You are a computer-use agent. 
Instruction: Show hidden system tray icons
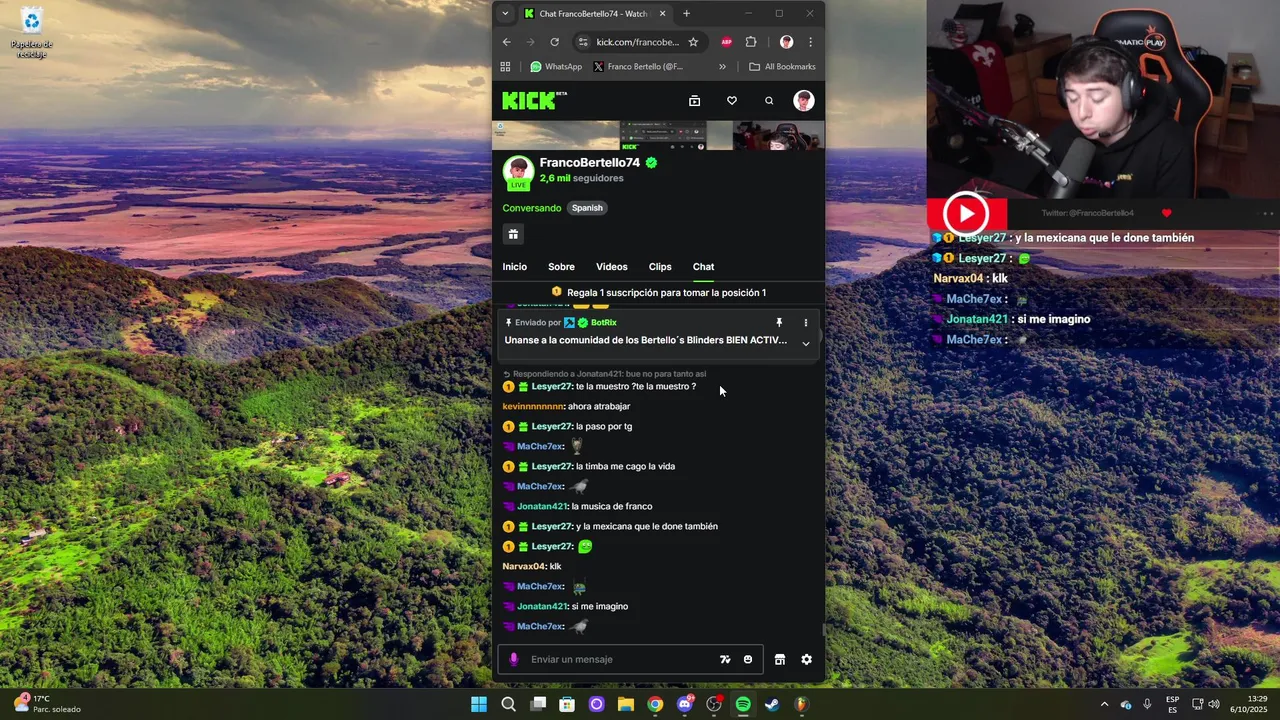click(1104, 704)
